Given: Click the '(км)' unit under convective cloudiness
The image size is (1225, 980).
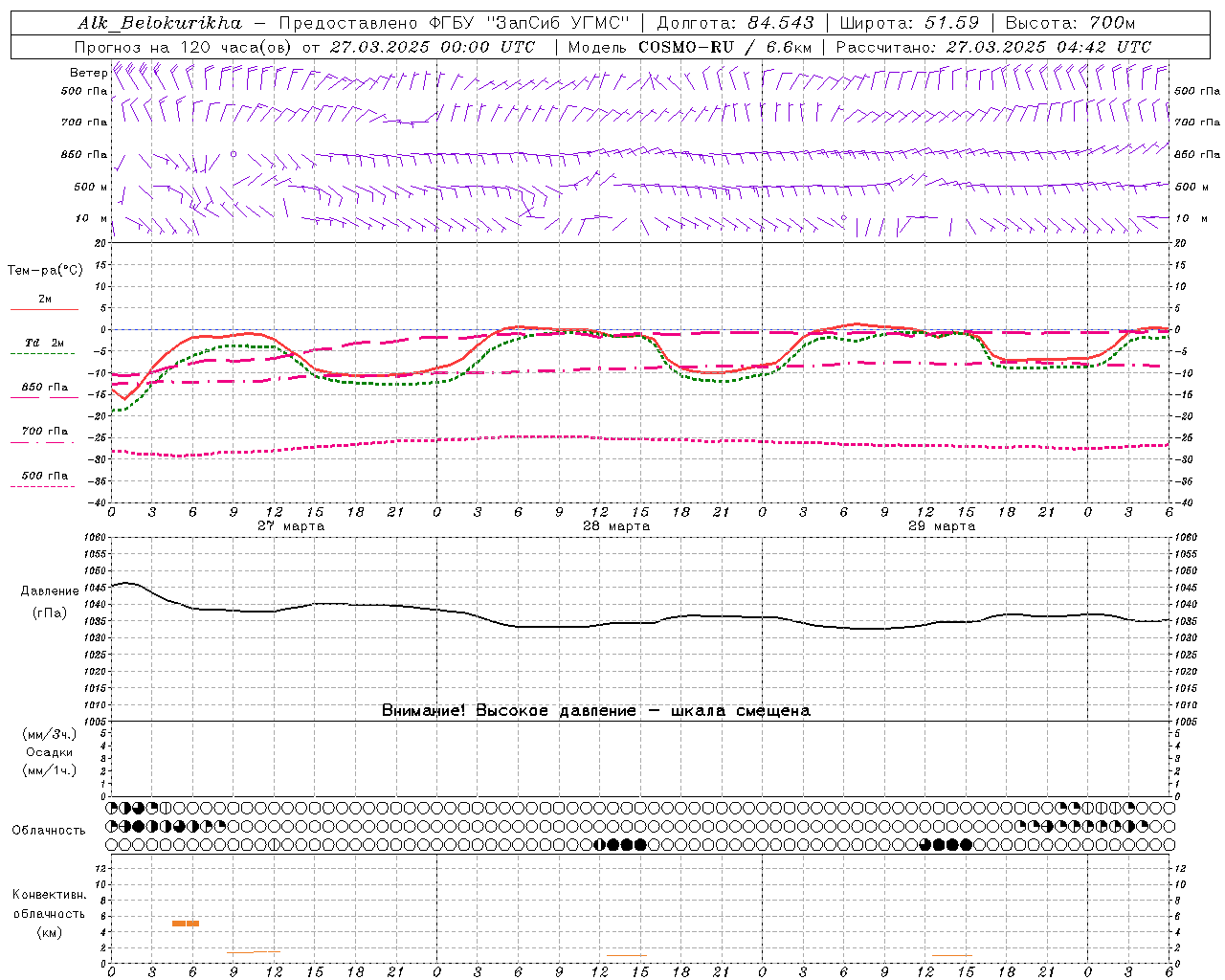Looking at the screenshot, I should click(x=50, y=932).
